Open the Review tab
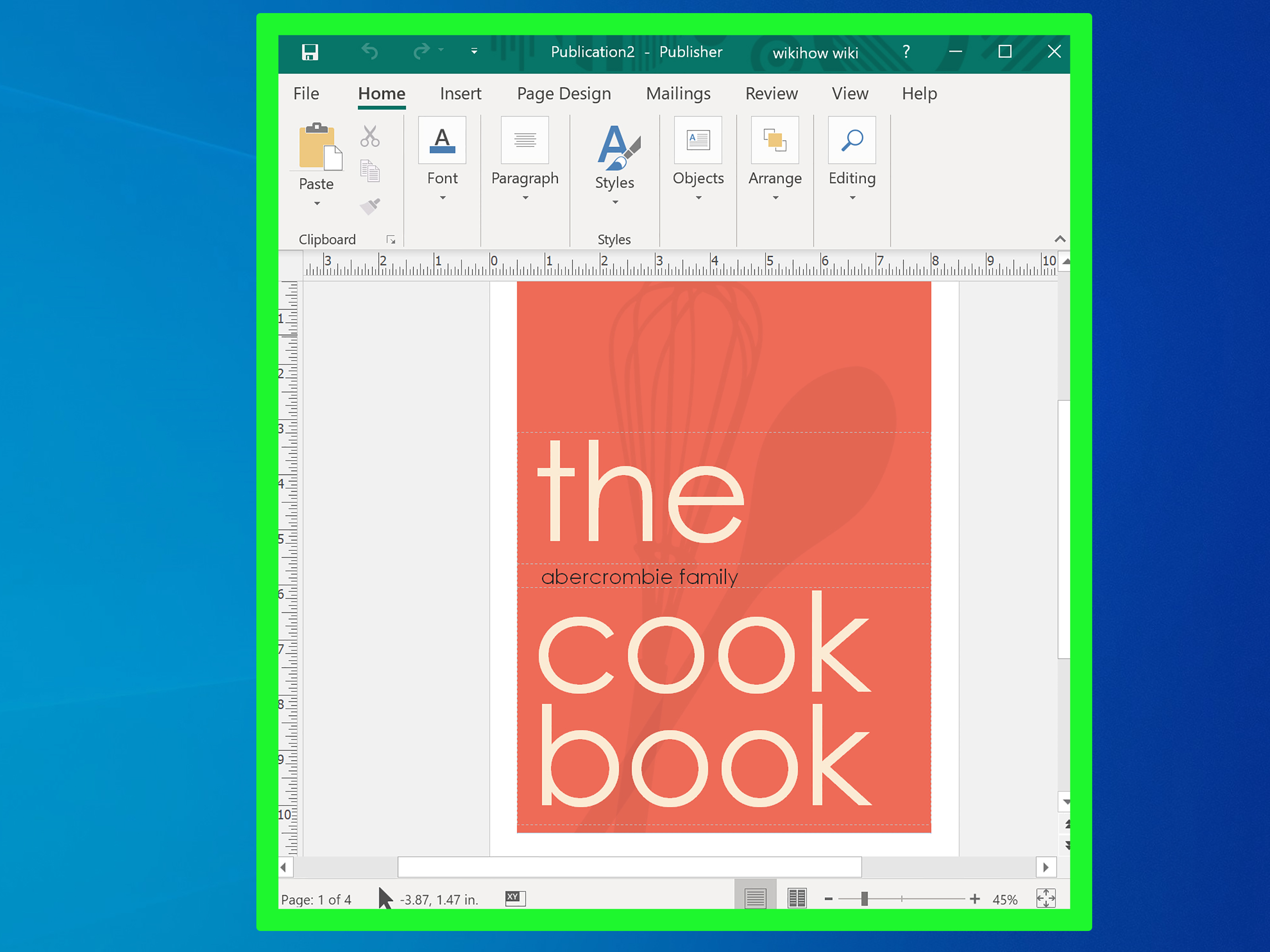This screenshot has width=1270, height=952. [x=772, y=94]
